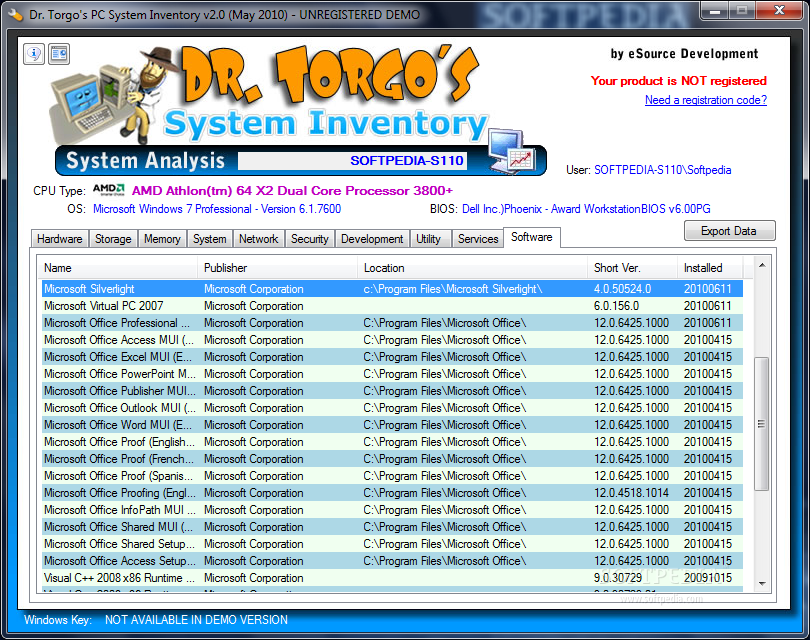Screen dimensions: 810x640
Task: Click the user SOFTPEDIA-S110\Softpedia text
Action: point(663,170)
